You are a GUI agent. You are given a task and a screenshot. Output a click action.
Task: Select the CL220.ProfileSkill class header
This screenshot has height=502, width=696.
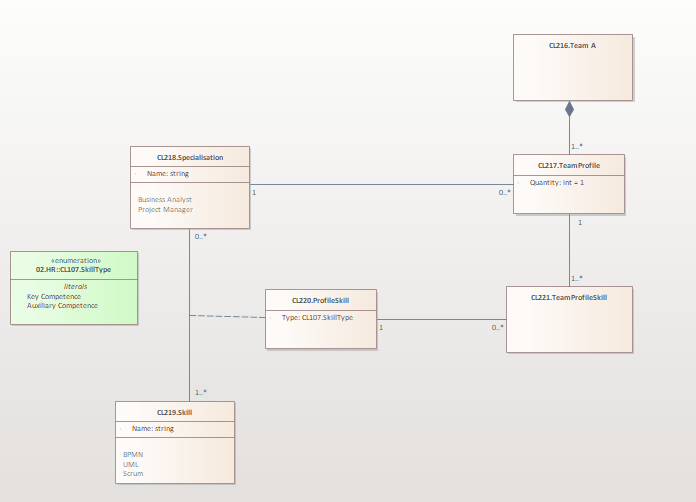click(x=321, y=300)
